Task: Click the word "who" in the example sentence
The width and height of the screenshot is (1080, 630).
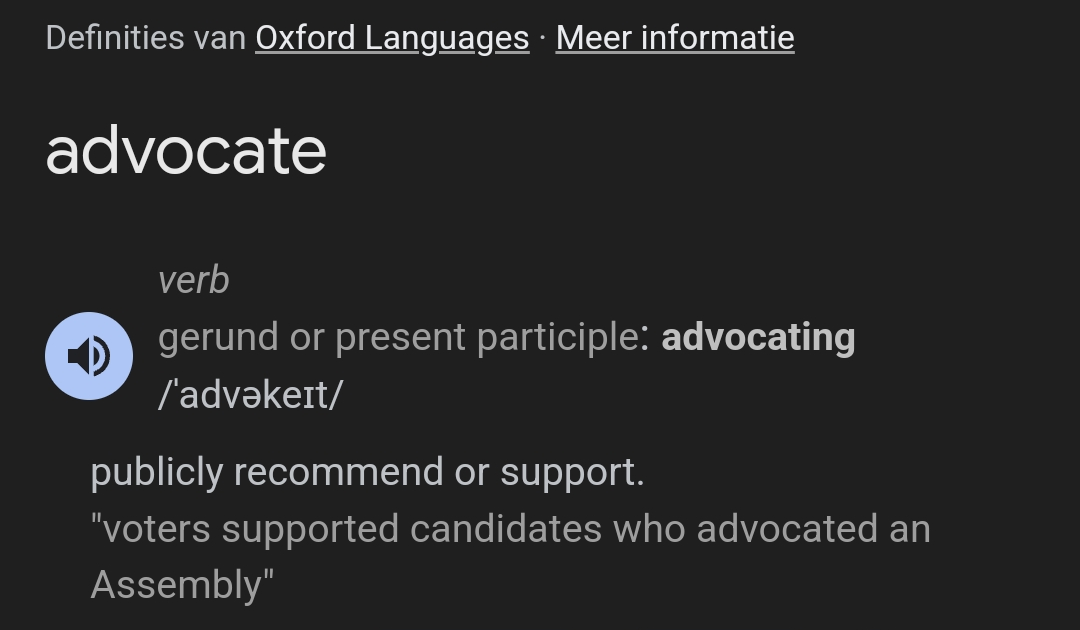Action: coord(648,529)
